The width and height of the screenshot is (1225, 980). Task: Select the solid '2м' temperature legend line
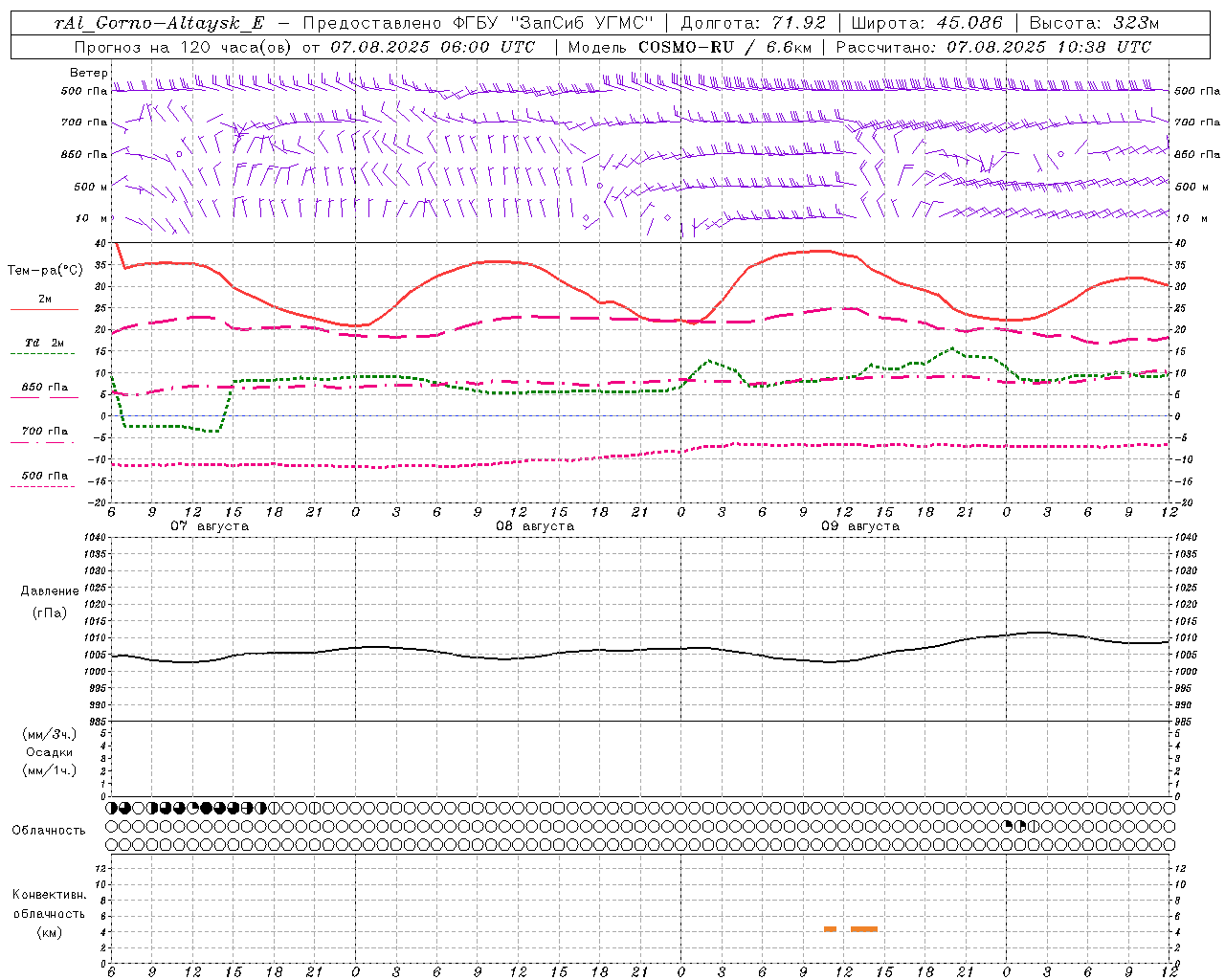(44, 309)
